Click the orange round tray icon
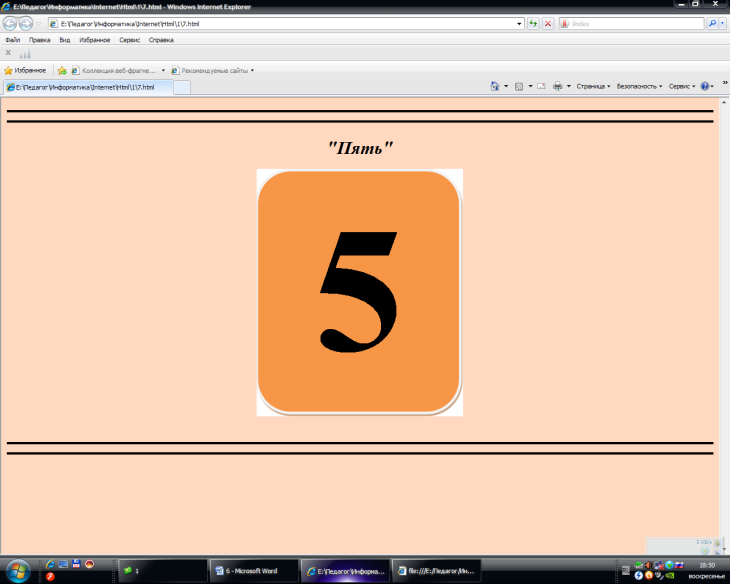Viewport: 730px width, 584px height. pyautogui.click(x=649, y=576)
